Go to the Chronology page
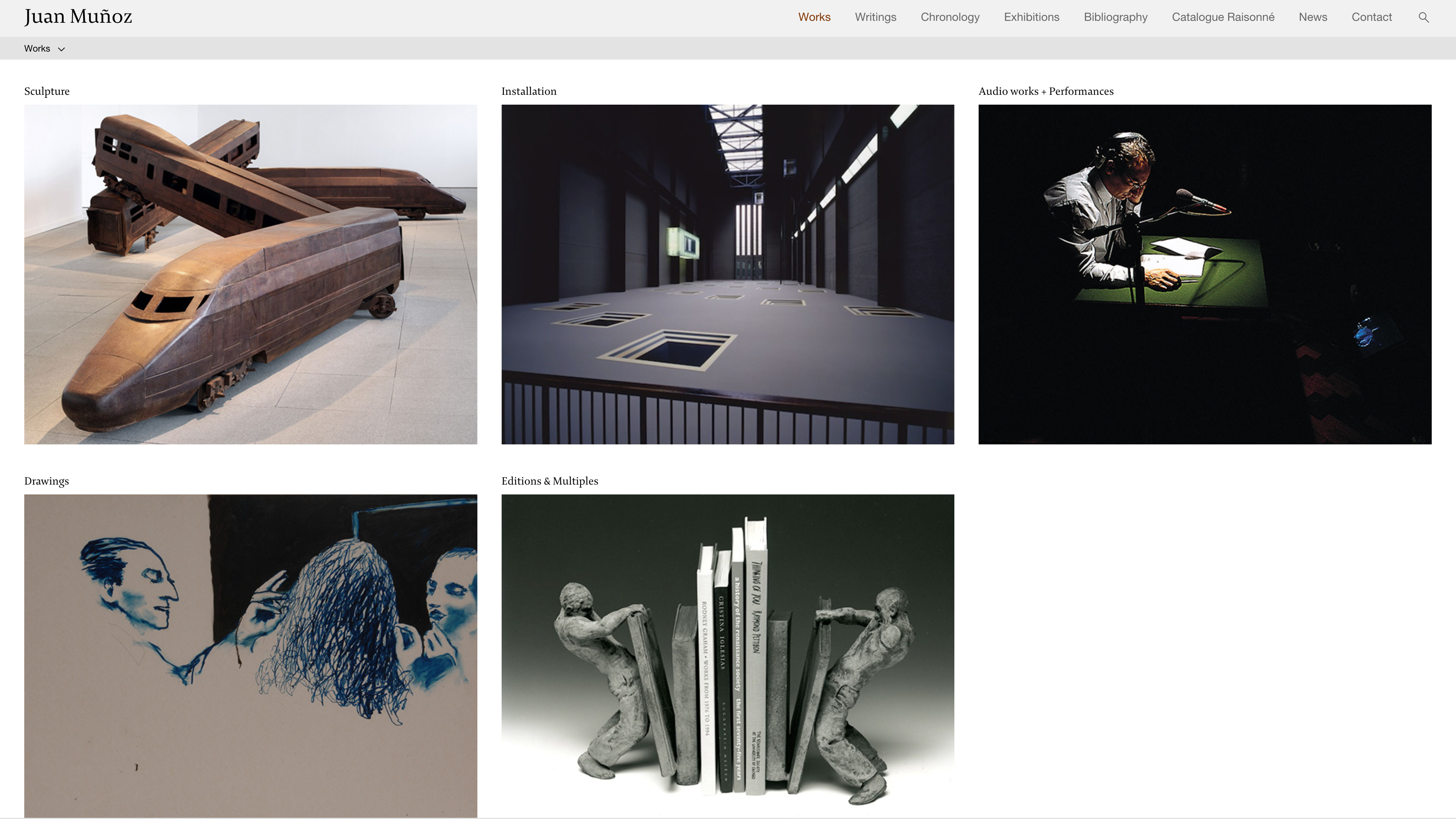This screenshot has height=819, width=1456. pyautogui.click(x=949, y=17)
